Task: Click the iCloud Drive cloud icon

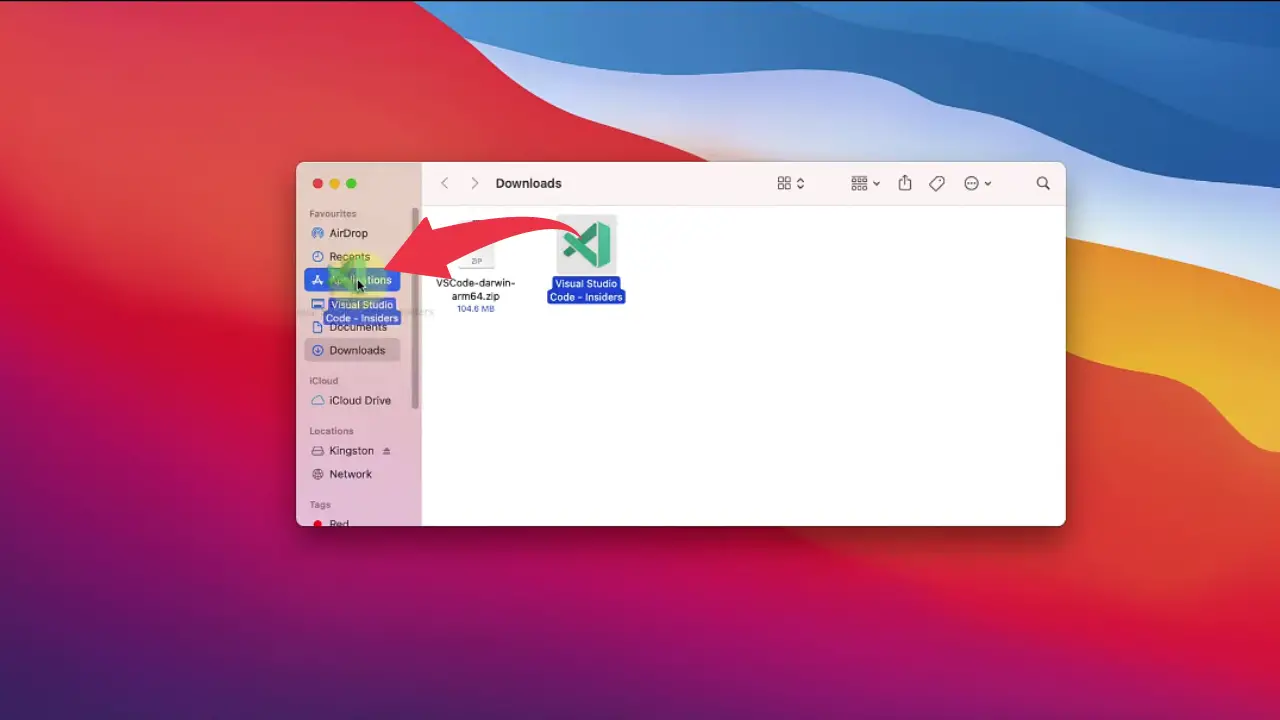Action: (x=318, y=400)
